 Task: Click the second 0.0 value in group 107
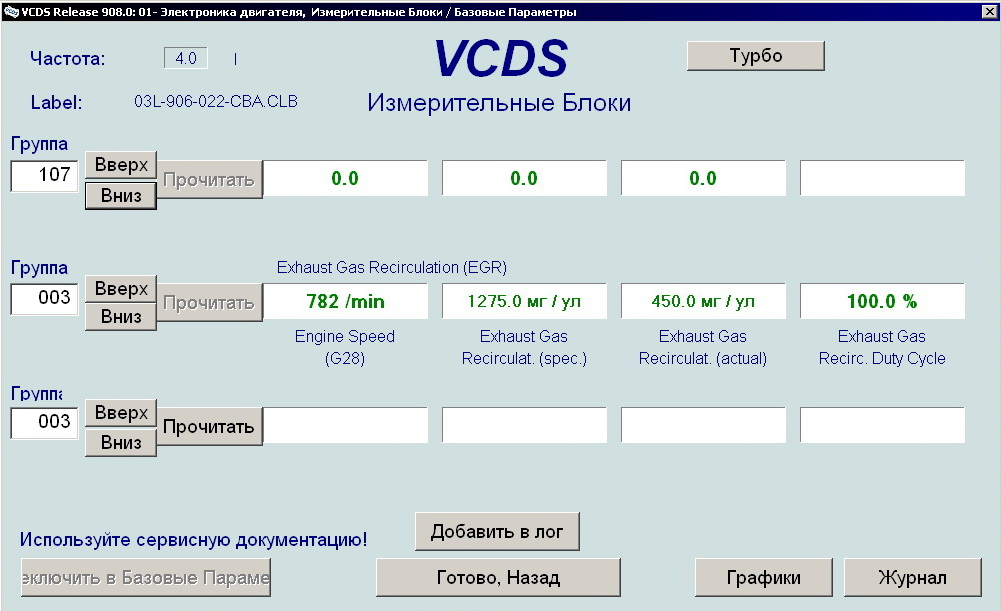click(524, 178)
